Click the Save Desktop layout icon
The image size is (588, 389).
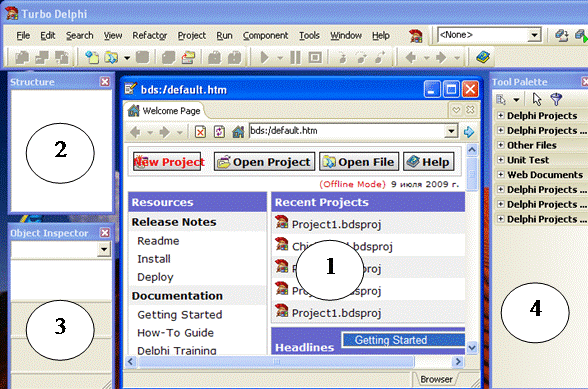coord(561,36)
